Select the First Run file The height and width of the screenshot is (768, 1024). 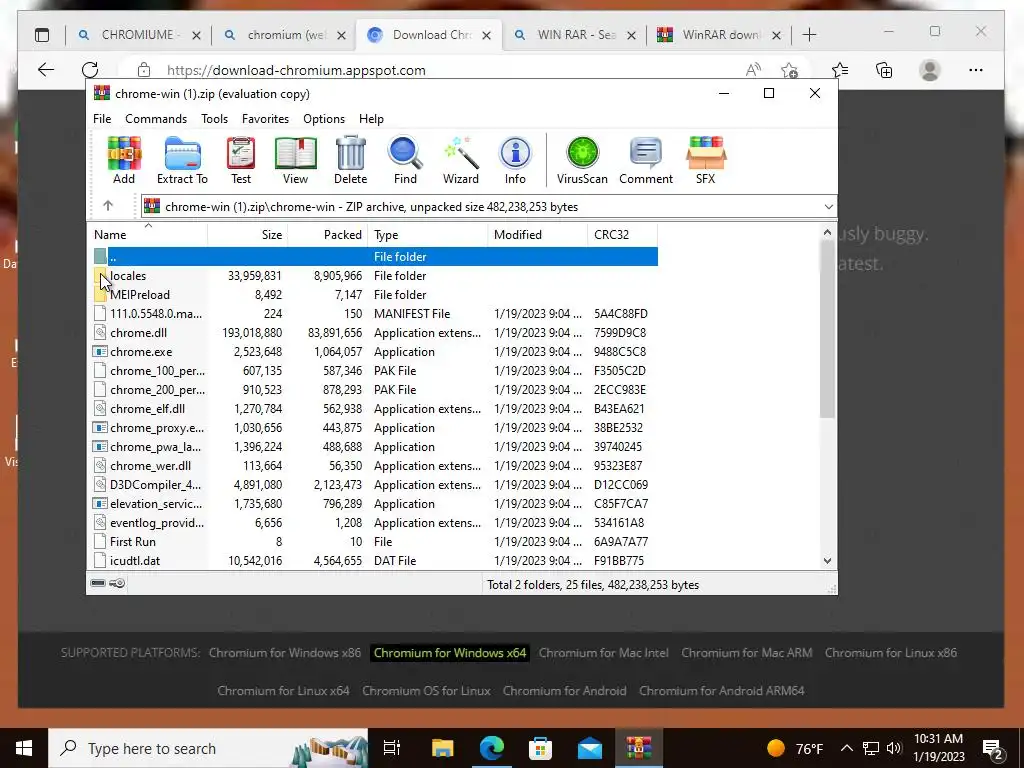pos(373,541)
